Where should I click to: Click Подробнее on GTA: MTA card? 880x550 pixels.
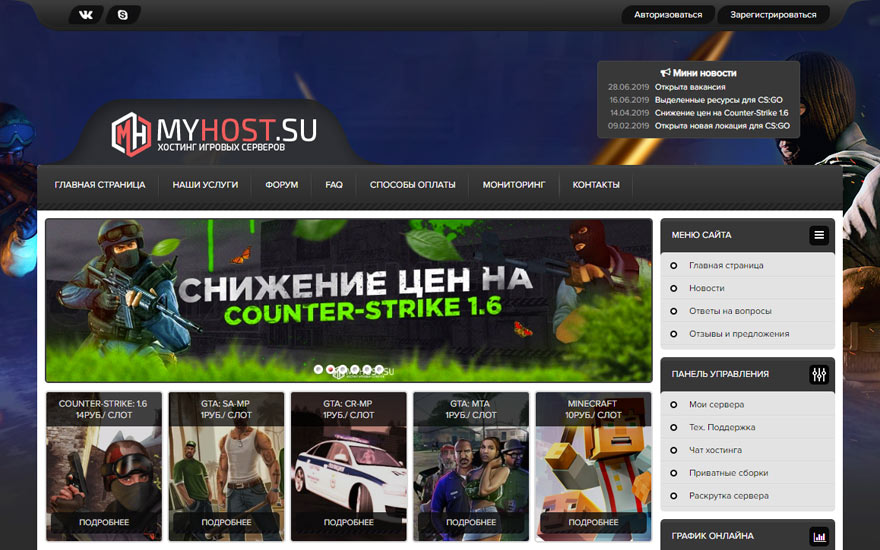[x=471, y=522]
